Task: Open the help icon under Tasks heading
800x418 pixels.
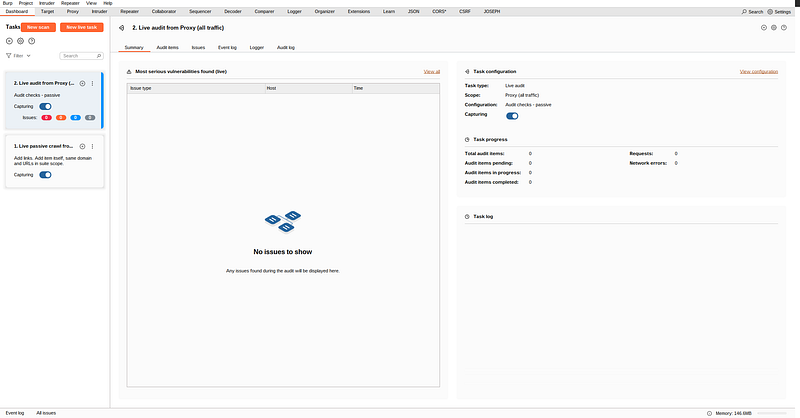Action: [x=32, y=41]
